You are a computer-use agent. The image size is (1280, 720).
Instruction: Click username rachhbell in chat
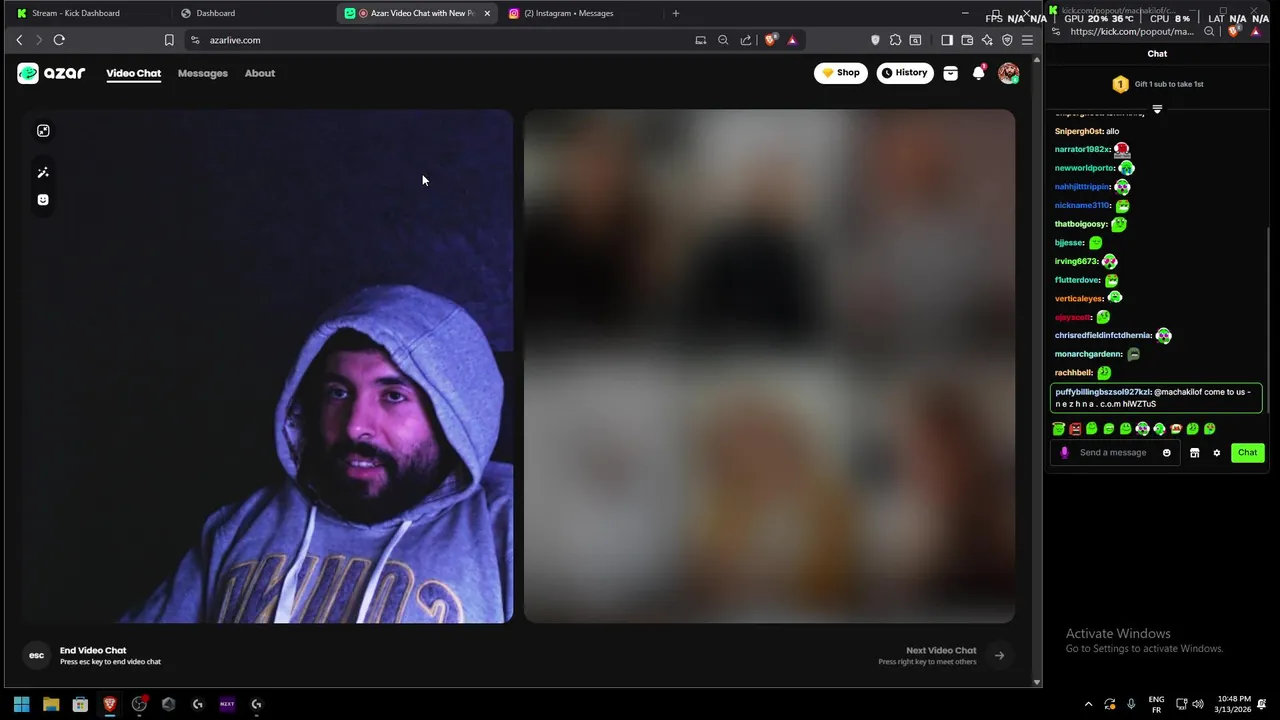click(1074, 373)
